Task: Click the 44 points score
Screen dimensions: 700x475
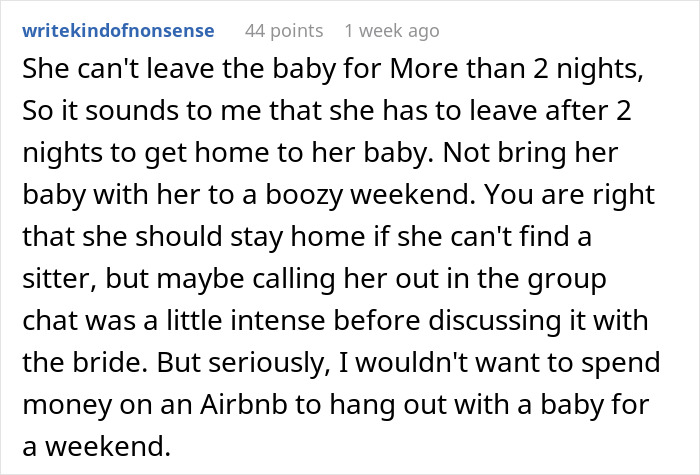Action: point(281,31)
